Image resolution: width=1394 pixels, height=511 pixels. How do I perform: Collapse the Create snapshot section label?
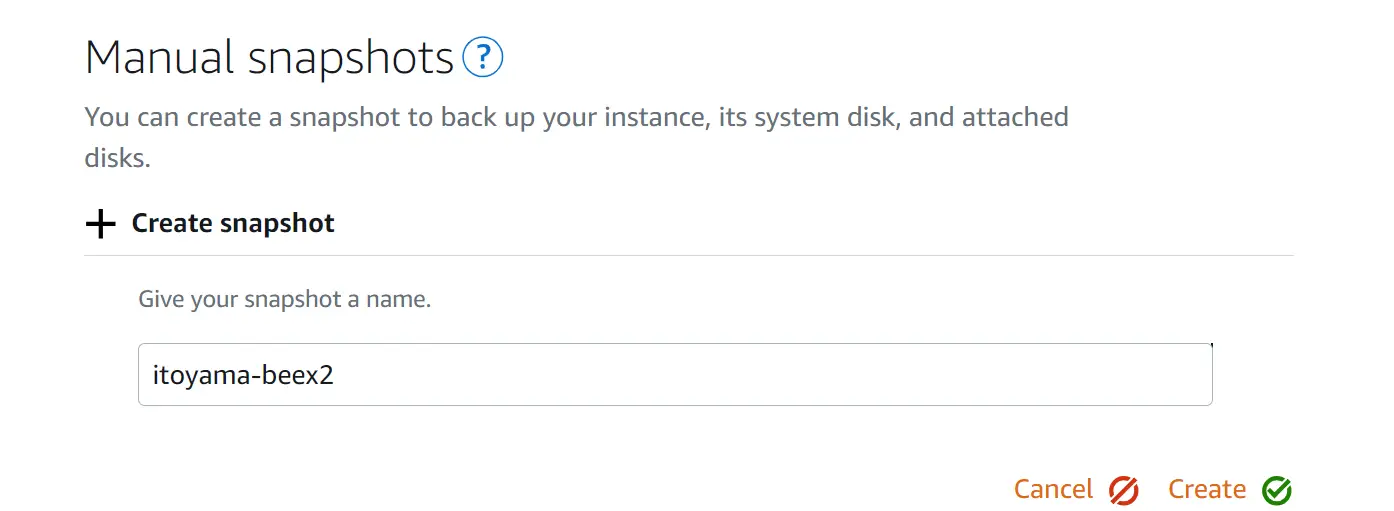coord(233,223)
